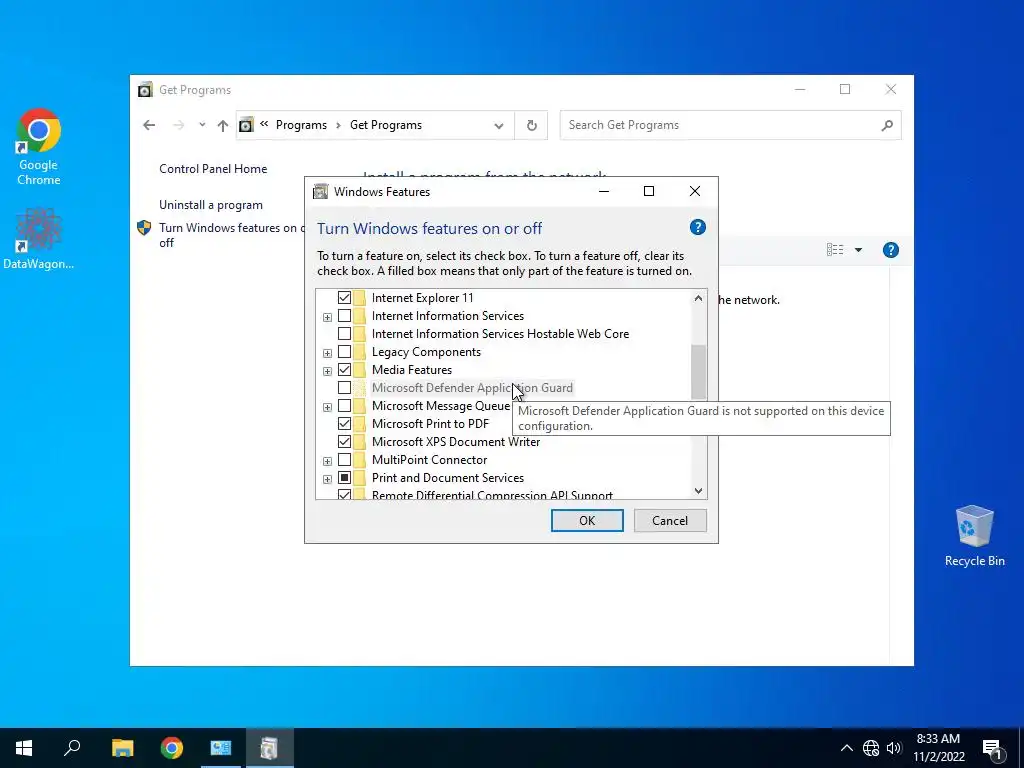This screenshot has width=1024, height=768.
Task: Open the volume tray icon
Action: pos(894,748)
